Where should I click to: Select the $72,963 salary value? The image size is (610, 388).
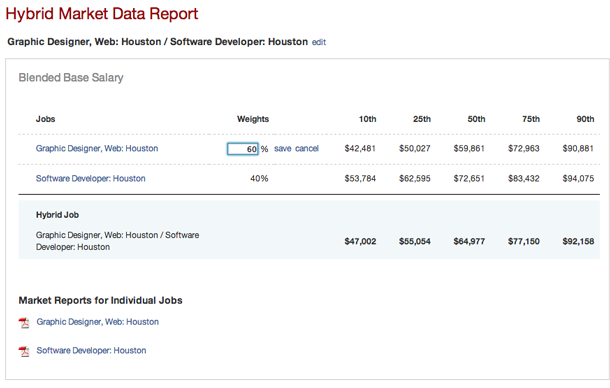coord(523,148)
